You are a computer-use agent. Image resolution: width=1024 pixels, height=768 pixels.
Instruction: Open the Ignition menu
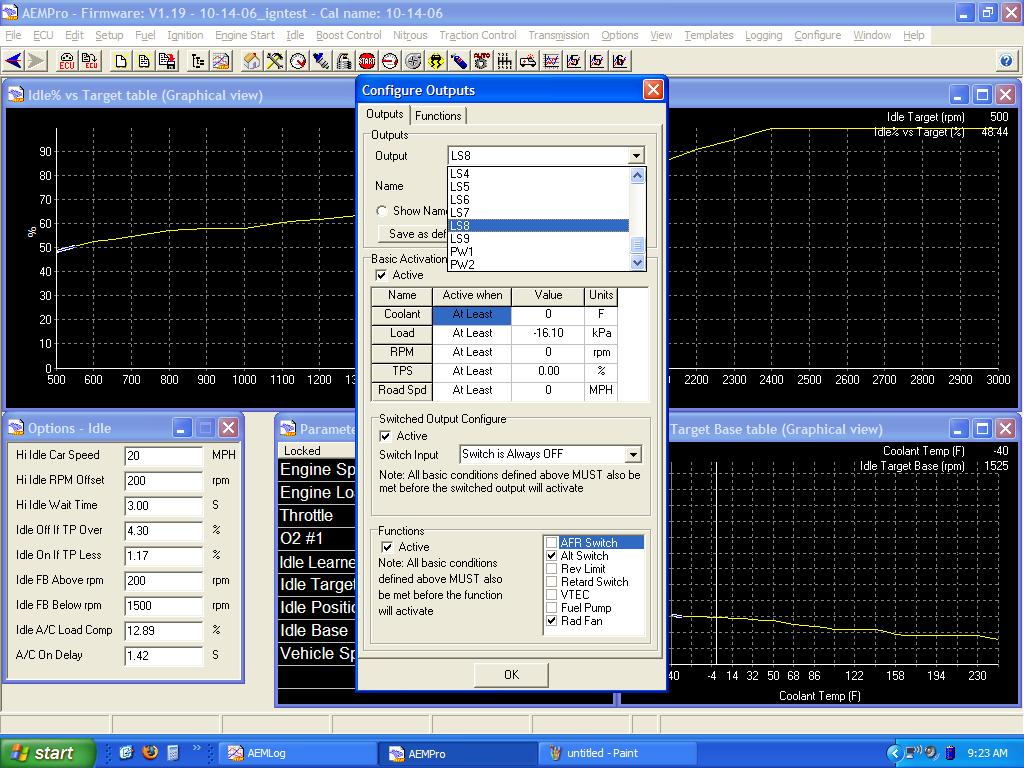pos(185,35)
